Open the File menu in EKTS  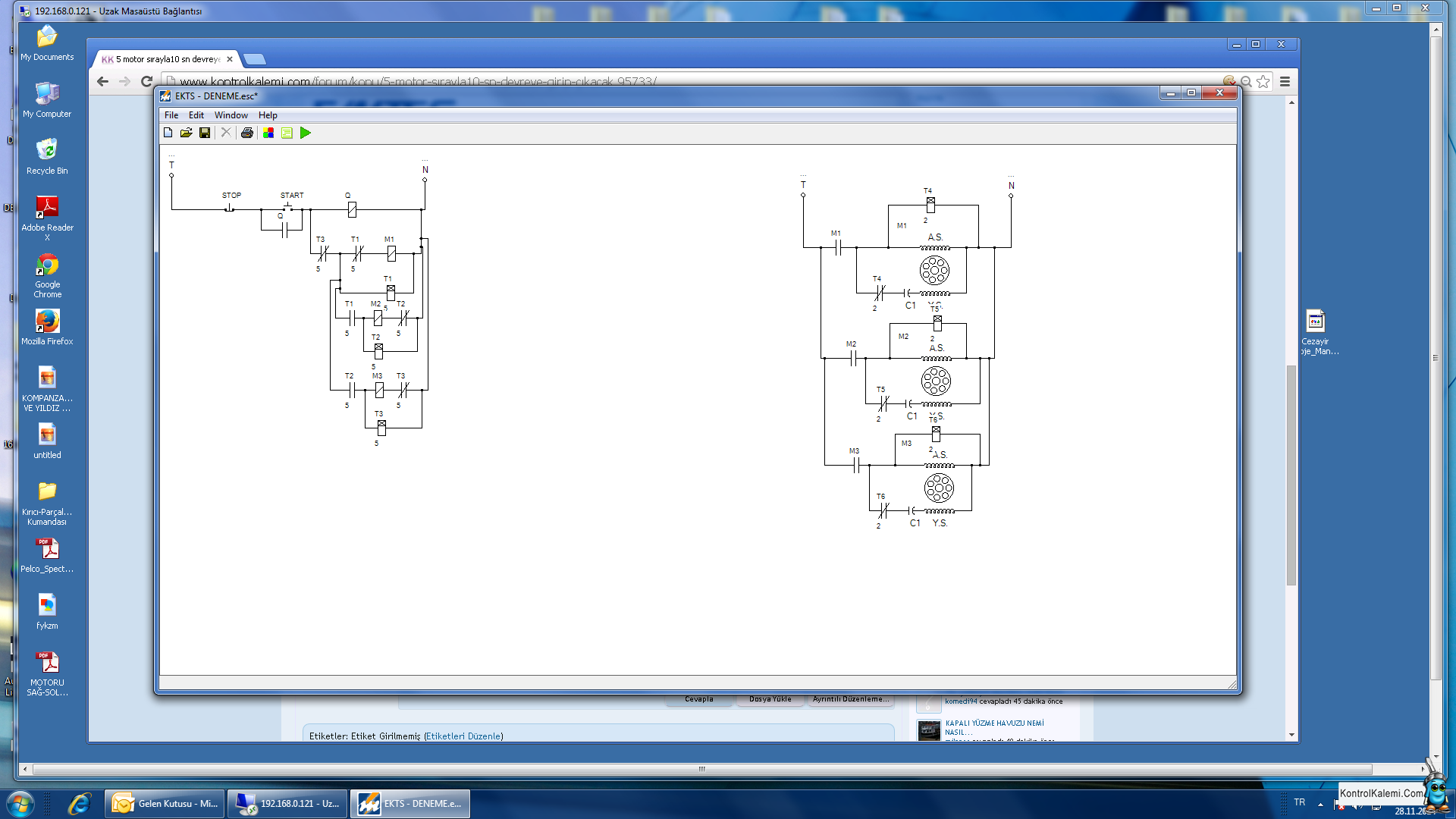coord(171,115)
